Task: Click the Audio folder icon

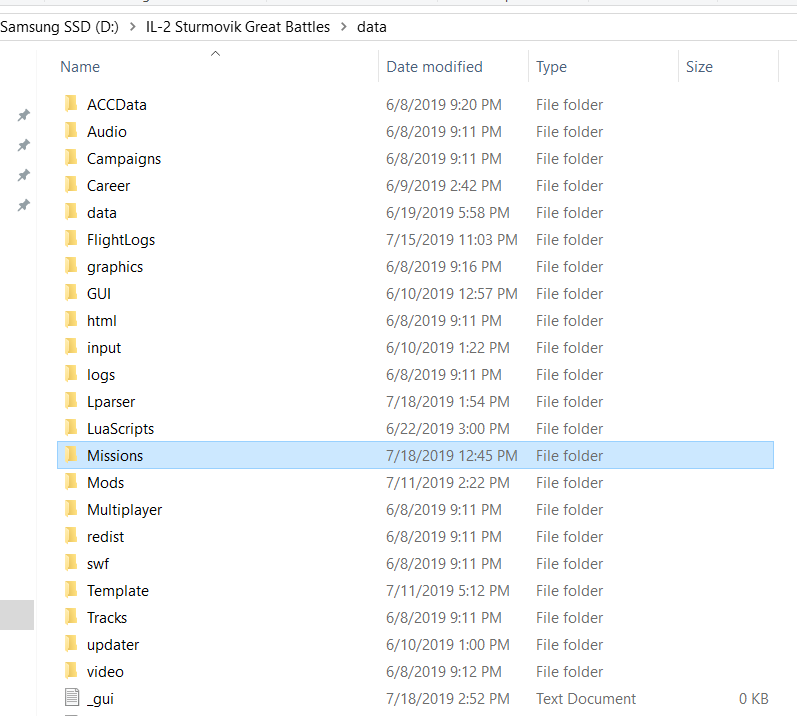Action: tap(72, 131)
